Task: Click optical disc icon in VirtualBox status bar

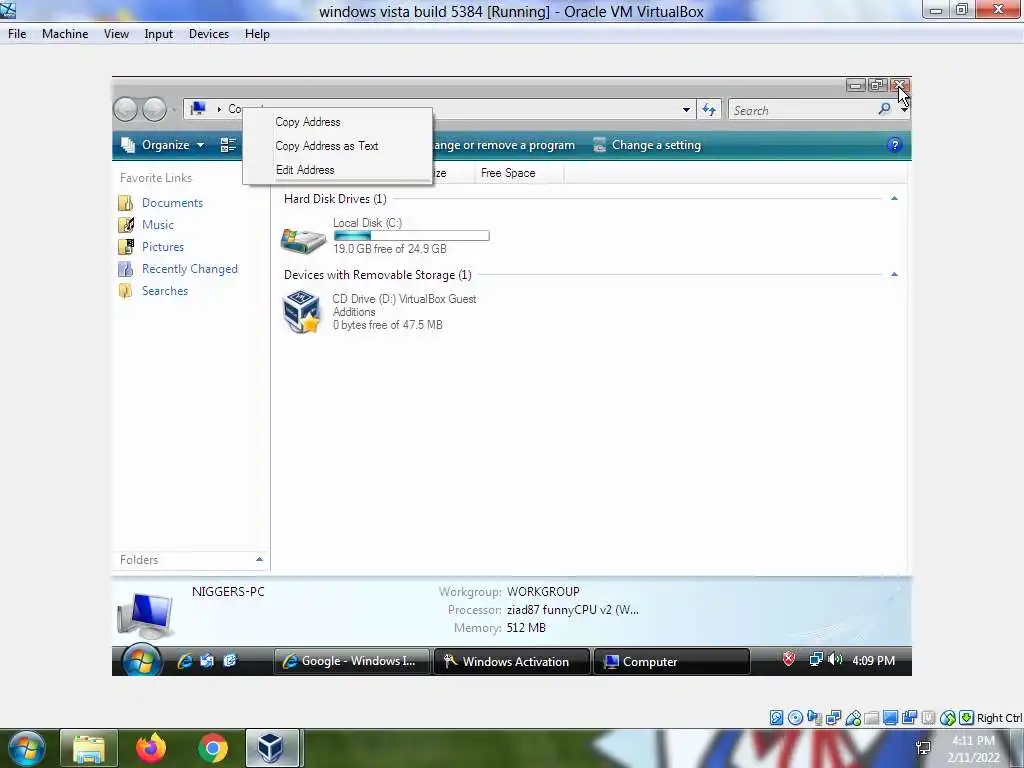Action: point(795,718)
